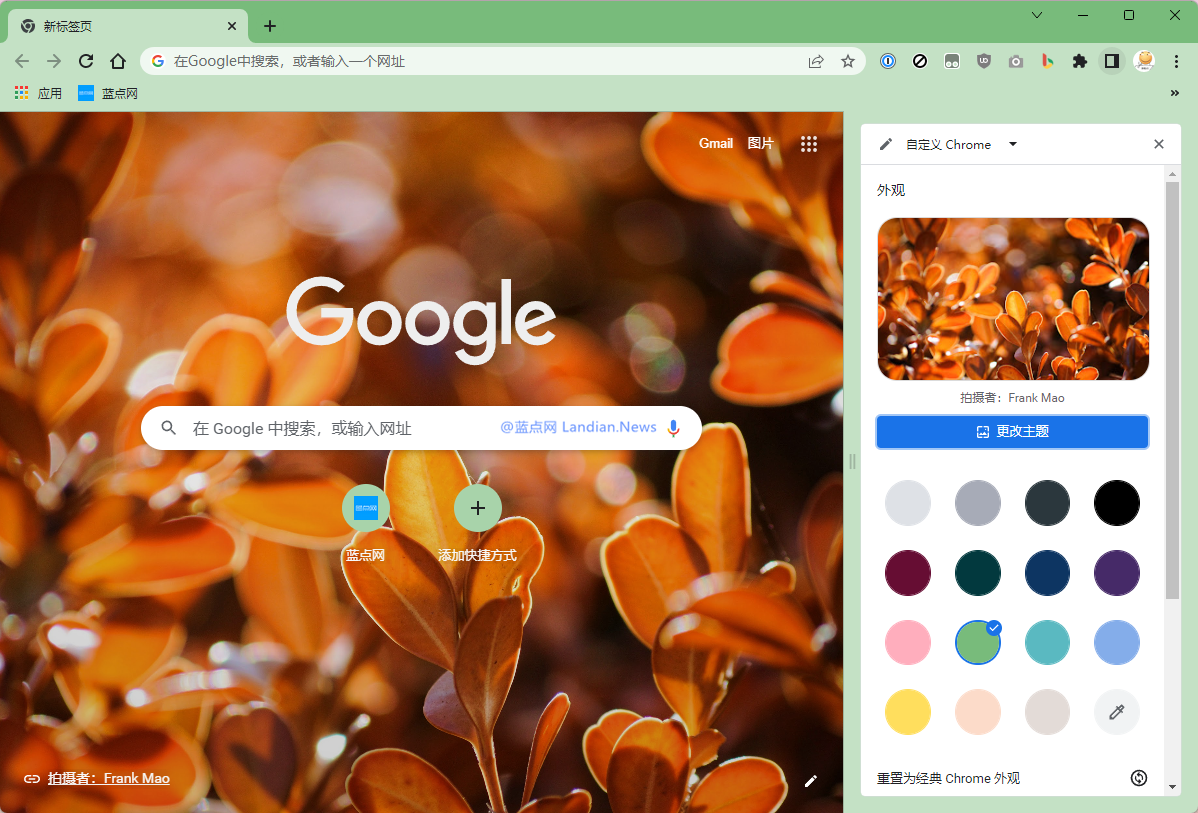1198x813 pixels.
Task: Open the Gmail link
Action: (x=715, y=143)
